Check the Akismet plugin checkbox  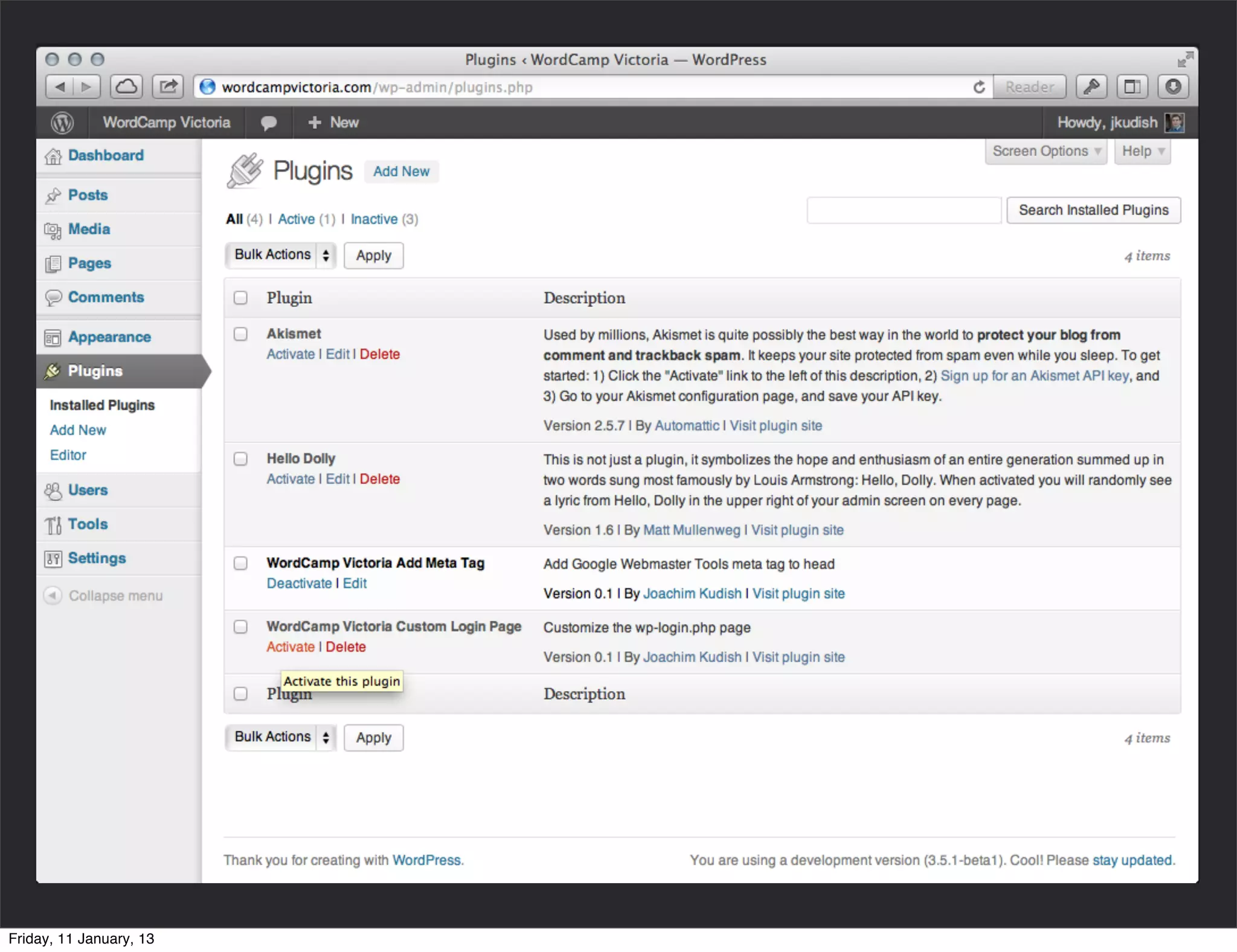click(x=240, y=334)
